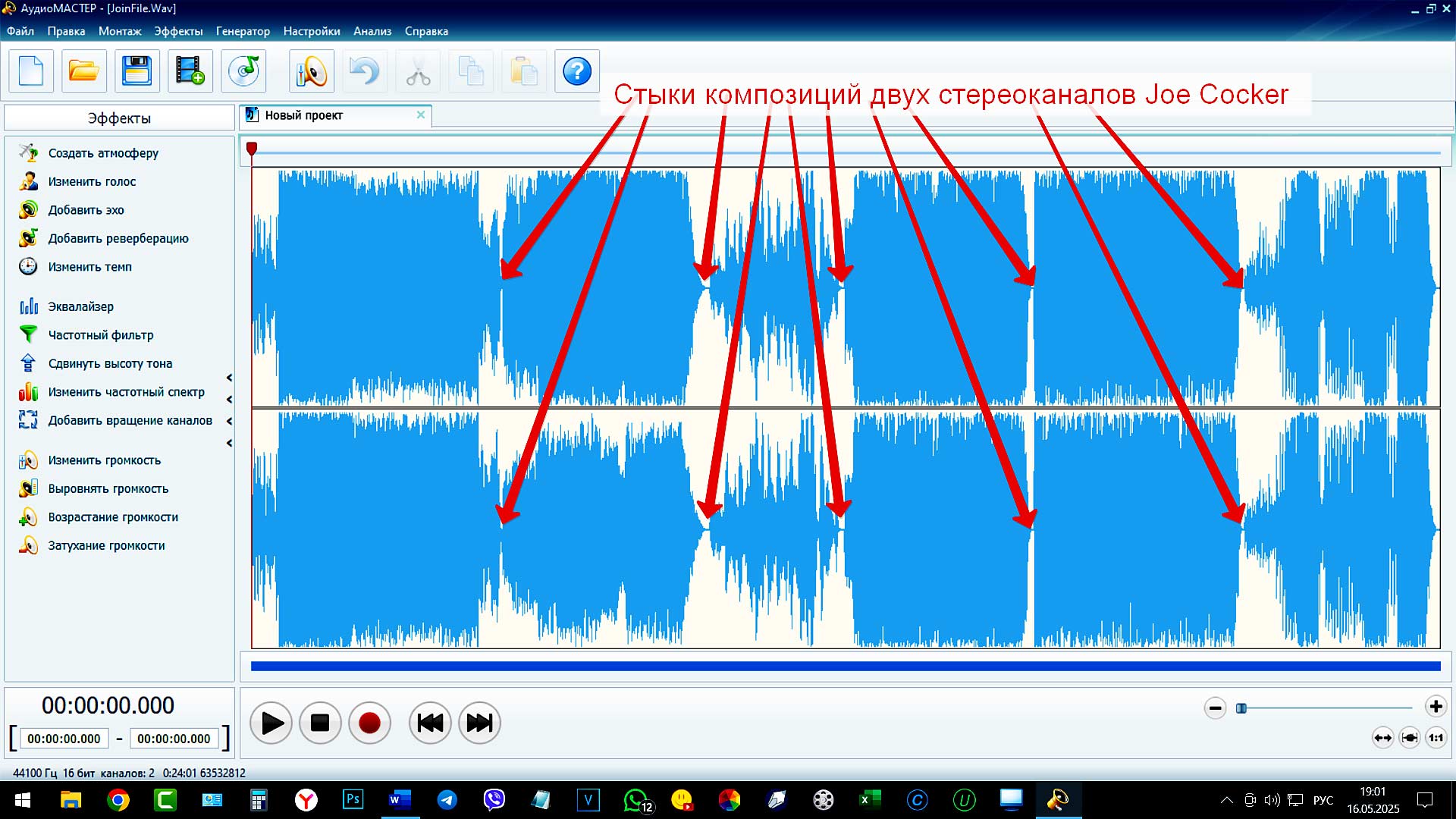The image size is (1456, 819).
Task: Open Photoshop from the taskbar
Action: (x=353, y=800)
